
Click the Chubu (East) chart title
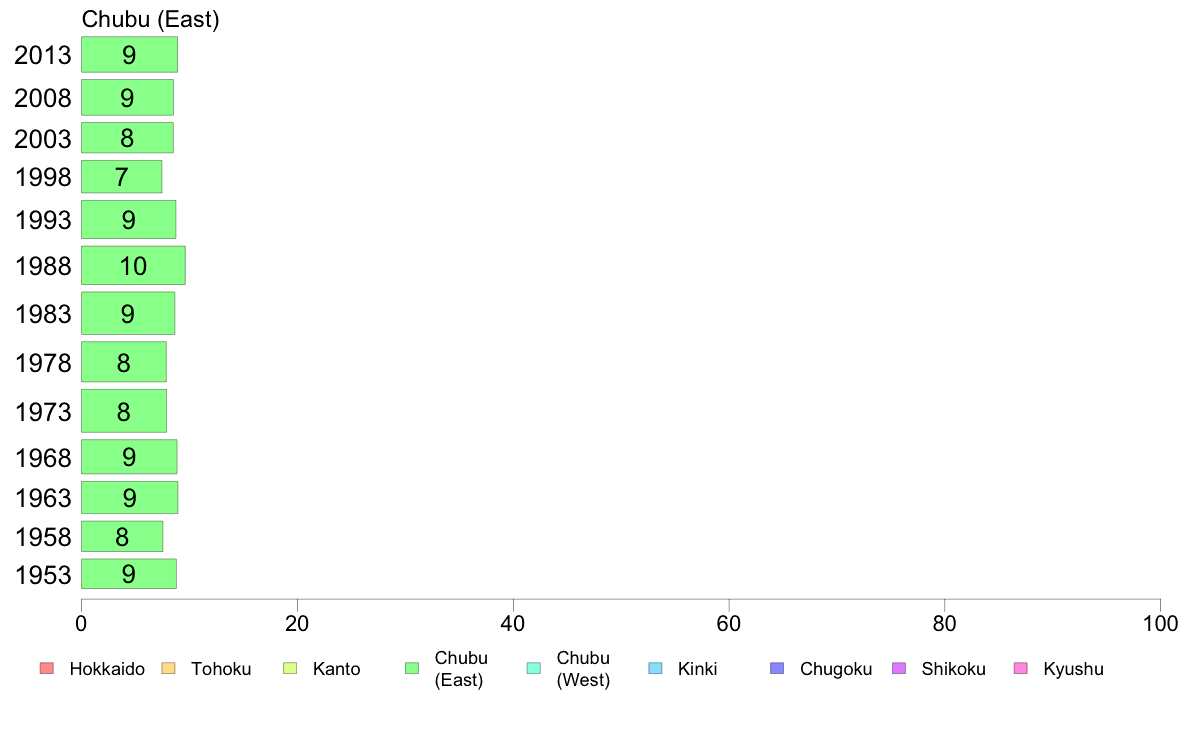coord(150,19)
